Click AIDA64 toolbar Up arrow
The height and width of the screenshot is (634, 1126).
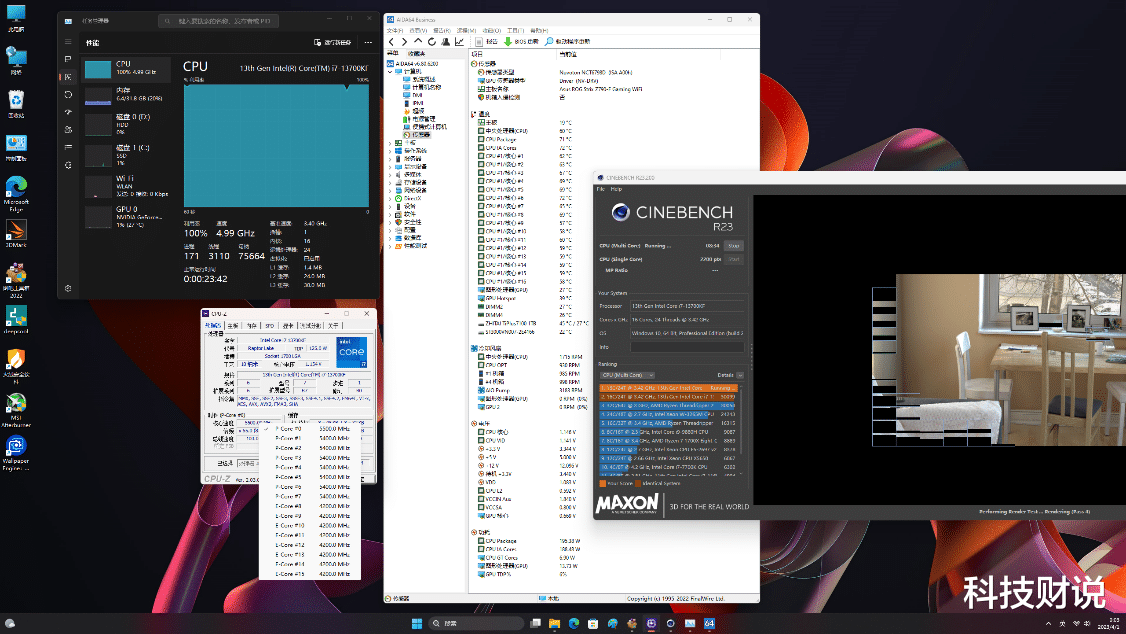pyautogui.click(x=418, y=42)
